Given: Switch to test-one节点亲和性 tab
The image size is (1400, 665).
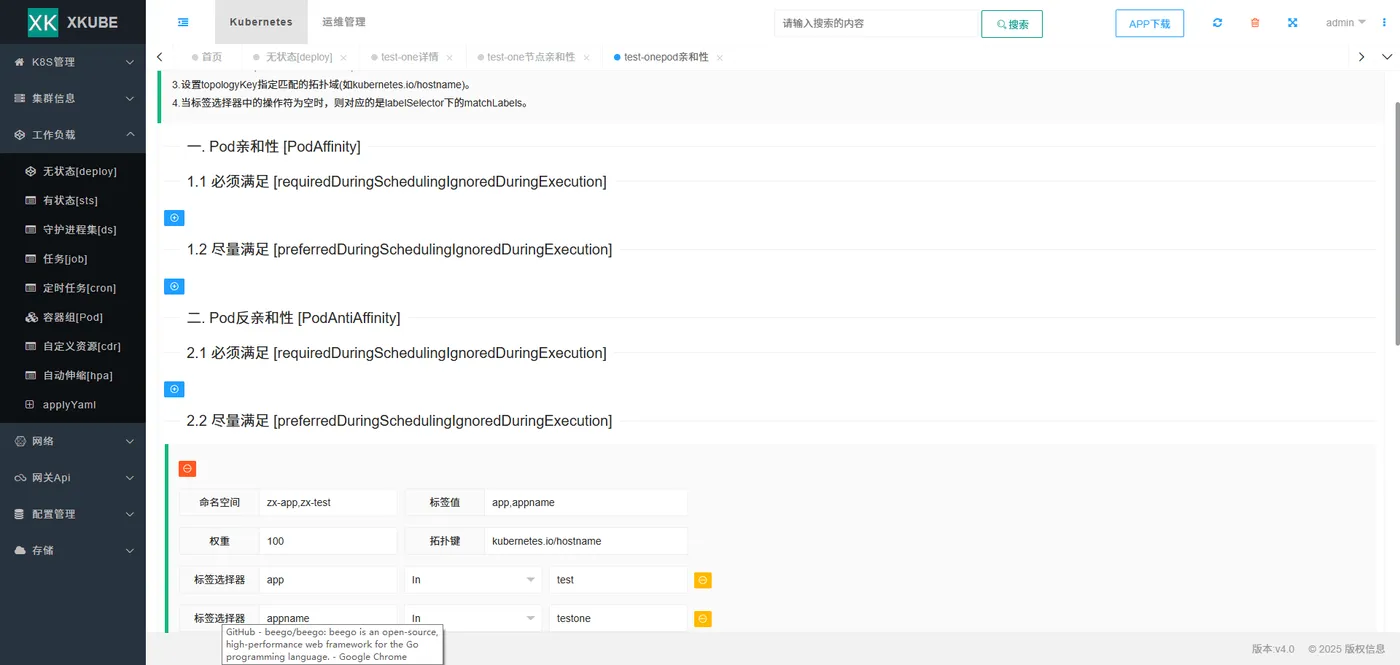Looking at the screenshot, I should [x=531, y=57].
